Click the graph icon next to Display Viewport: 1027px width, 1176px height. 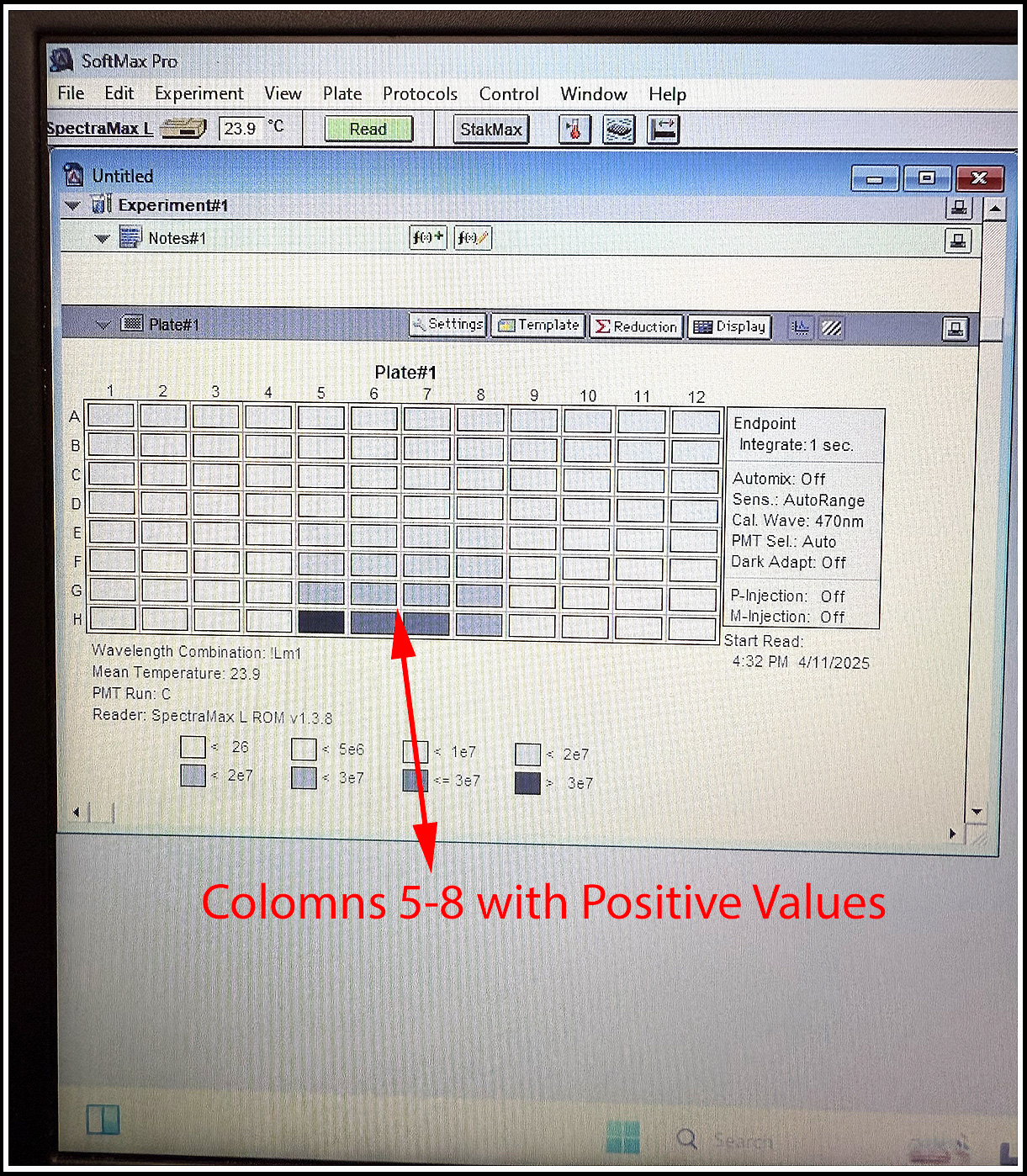(801, 327)
